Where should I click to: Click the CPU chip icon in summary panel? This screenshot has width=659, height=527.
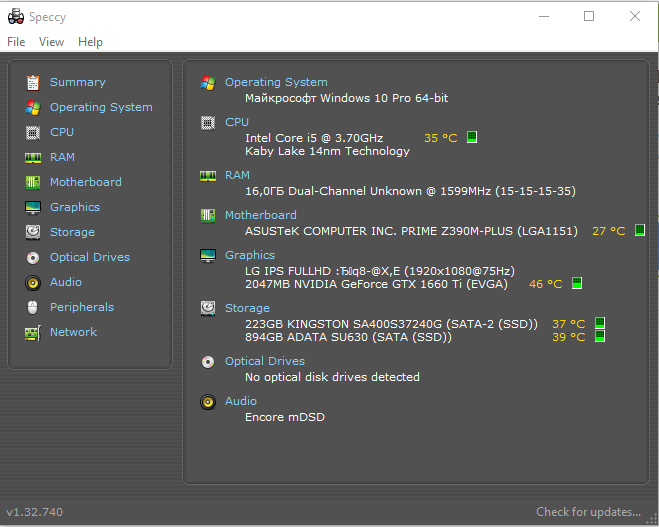tap(208, 123)
